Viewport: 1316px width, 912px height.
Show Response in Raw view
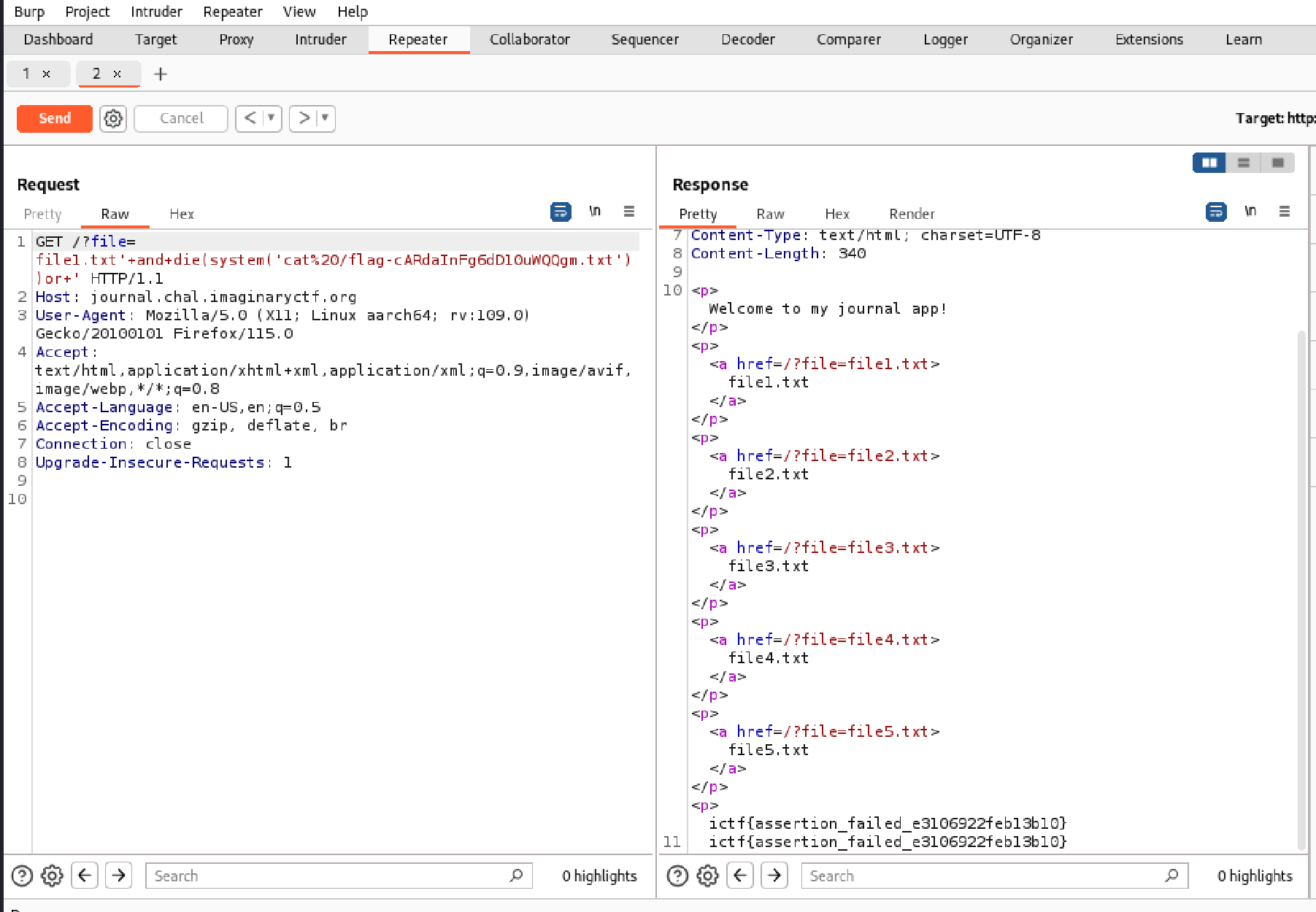pyautogui.click(x=770, y=214)
